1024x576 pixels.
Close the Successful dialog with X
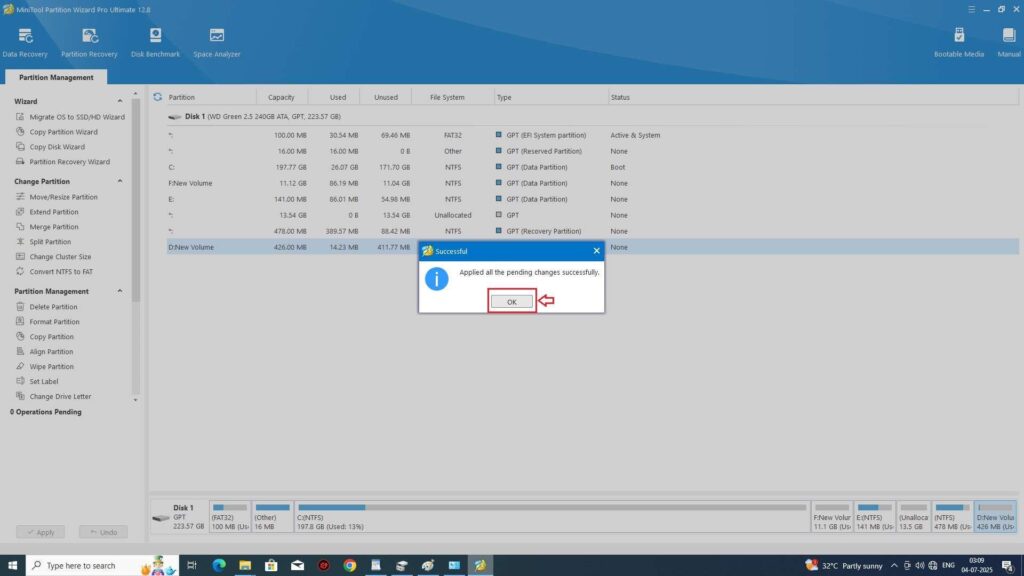click(x=596, y=251)
